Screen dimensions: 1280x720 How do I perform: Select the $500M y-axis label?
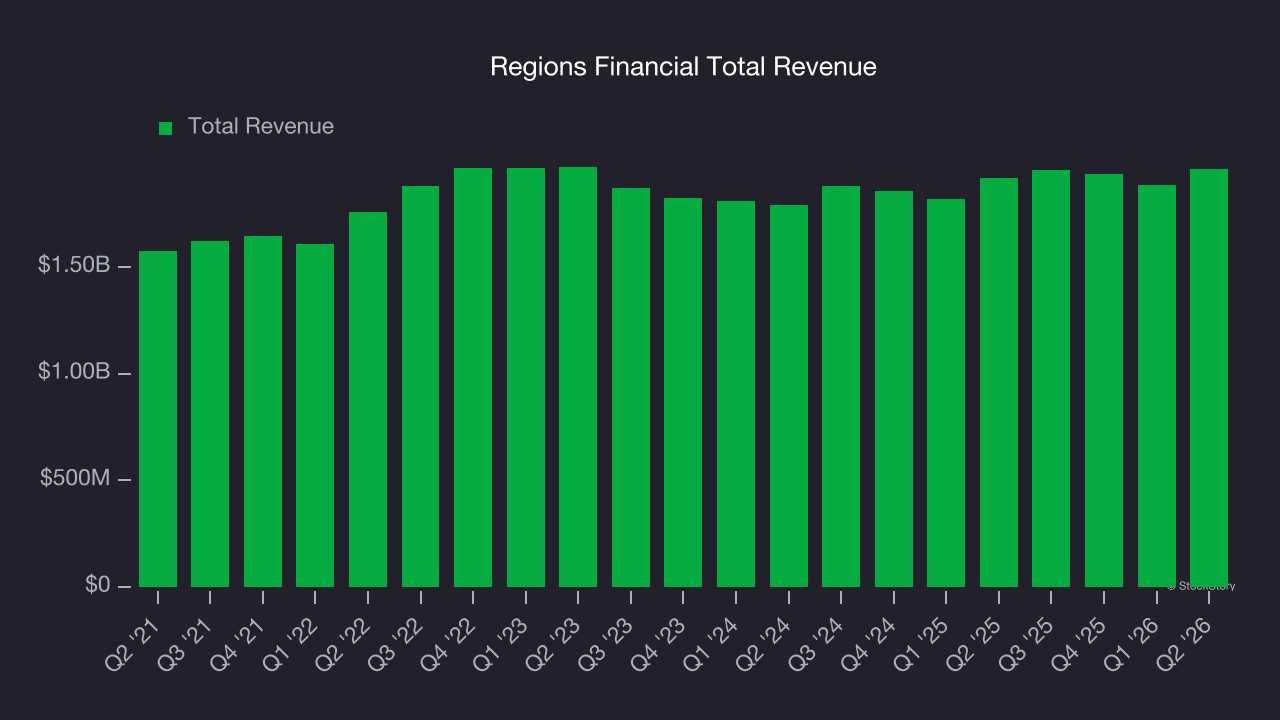click(74, 479)
